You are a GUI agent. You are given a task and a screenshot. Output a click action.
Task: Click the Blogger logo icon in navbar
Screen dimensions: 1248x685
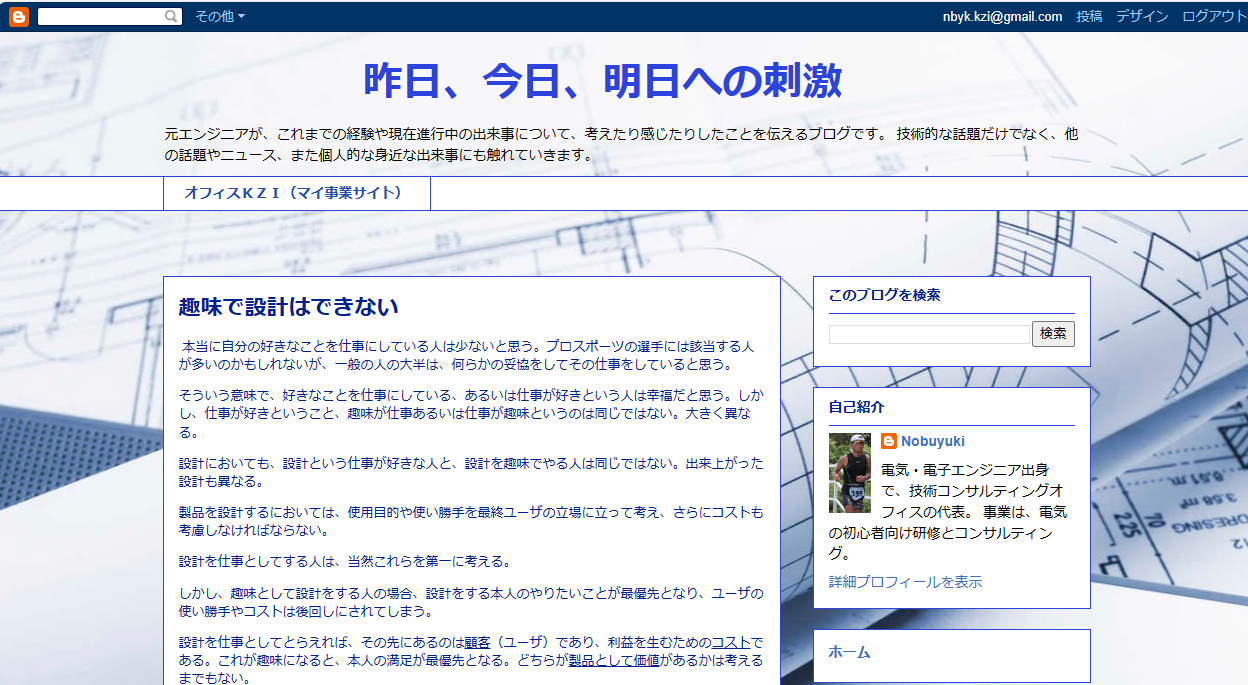(x=18, y=16)
